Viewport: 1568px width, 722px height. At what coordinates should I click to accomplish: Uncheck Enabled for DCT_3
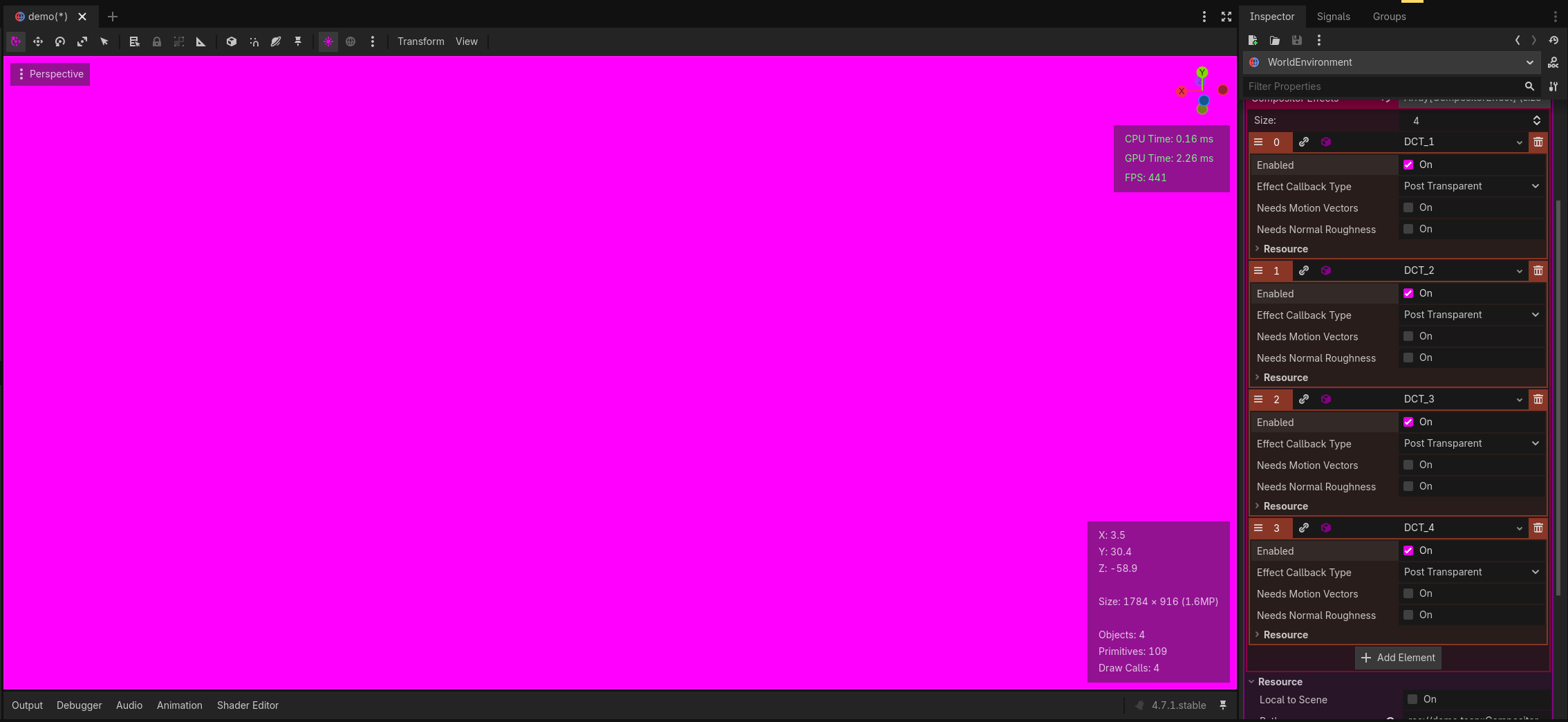click(x=1408, y=422)
